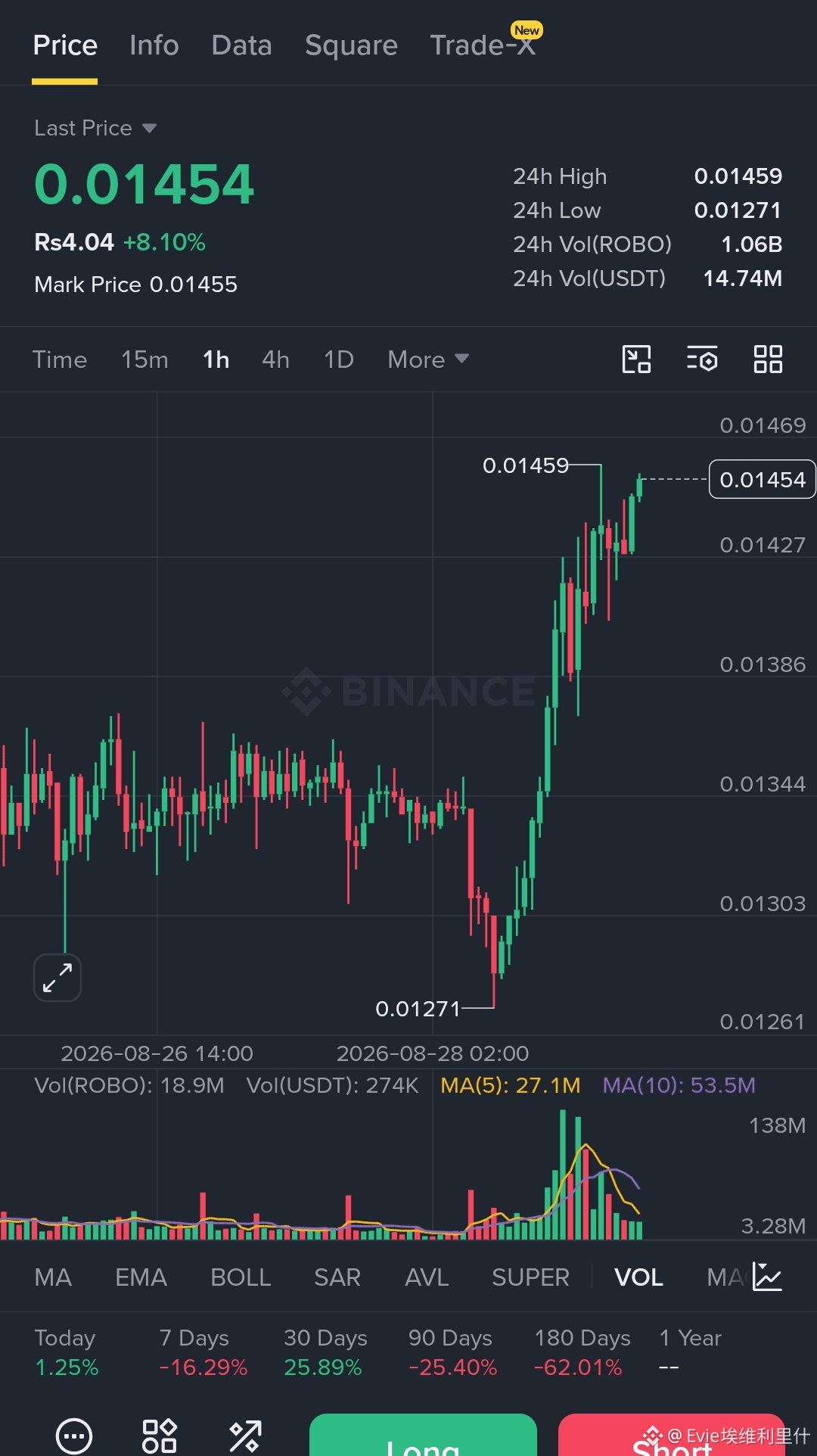Open the Last Price dropdown

(95, 128)
